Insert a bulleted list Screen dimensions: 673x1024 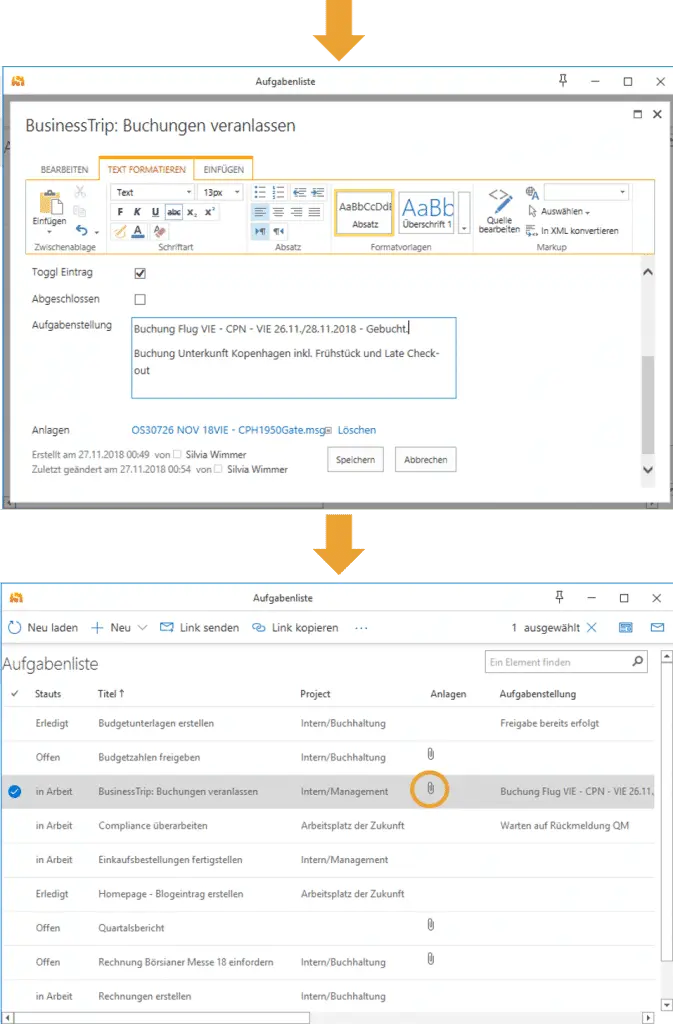pos(260,192)
